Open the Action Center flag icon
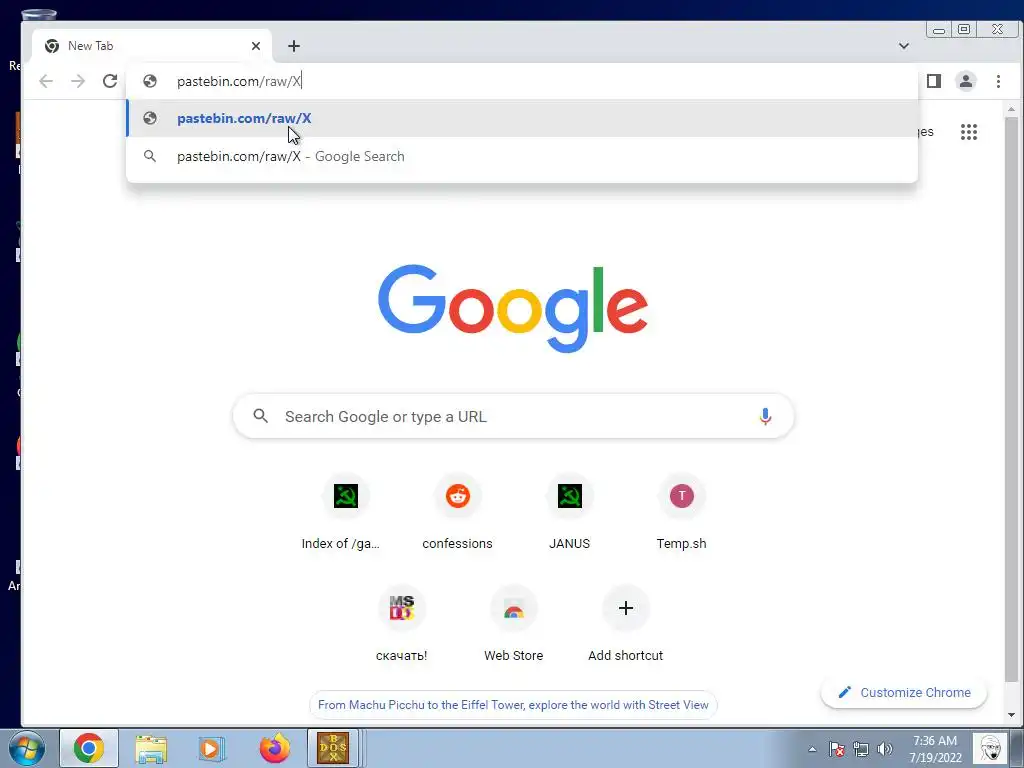This screenshot has width=1024, height=768. click(x=837, y=749)
